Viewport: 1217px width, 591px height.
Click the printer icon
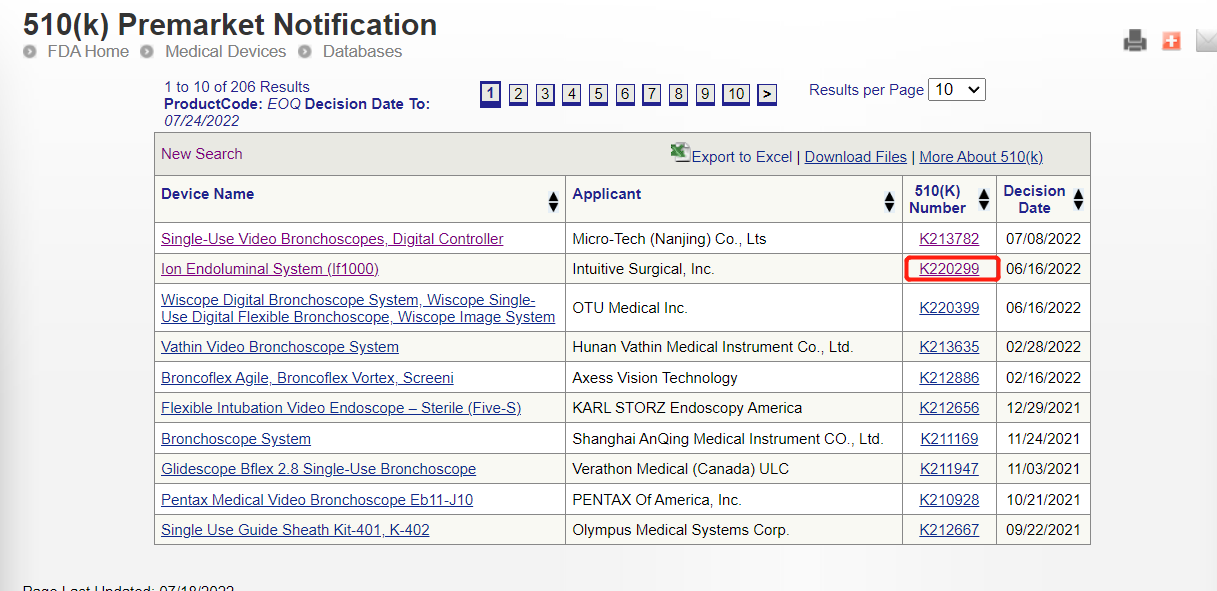click(1135, 41)
